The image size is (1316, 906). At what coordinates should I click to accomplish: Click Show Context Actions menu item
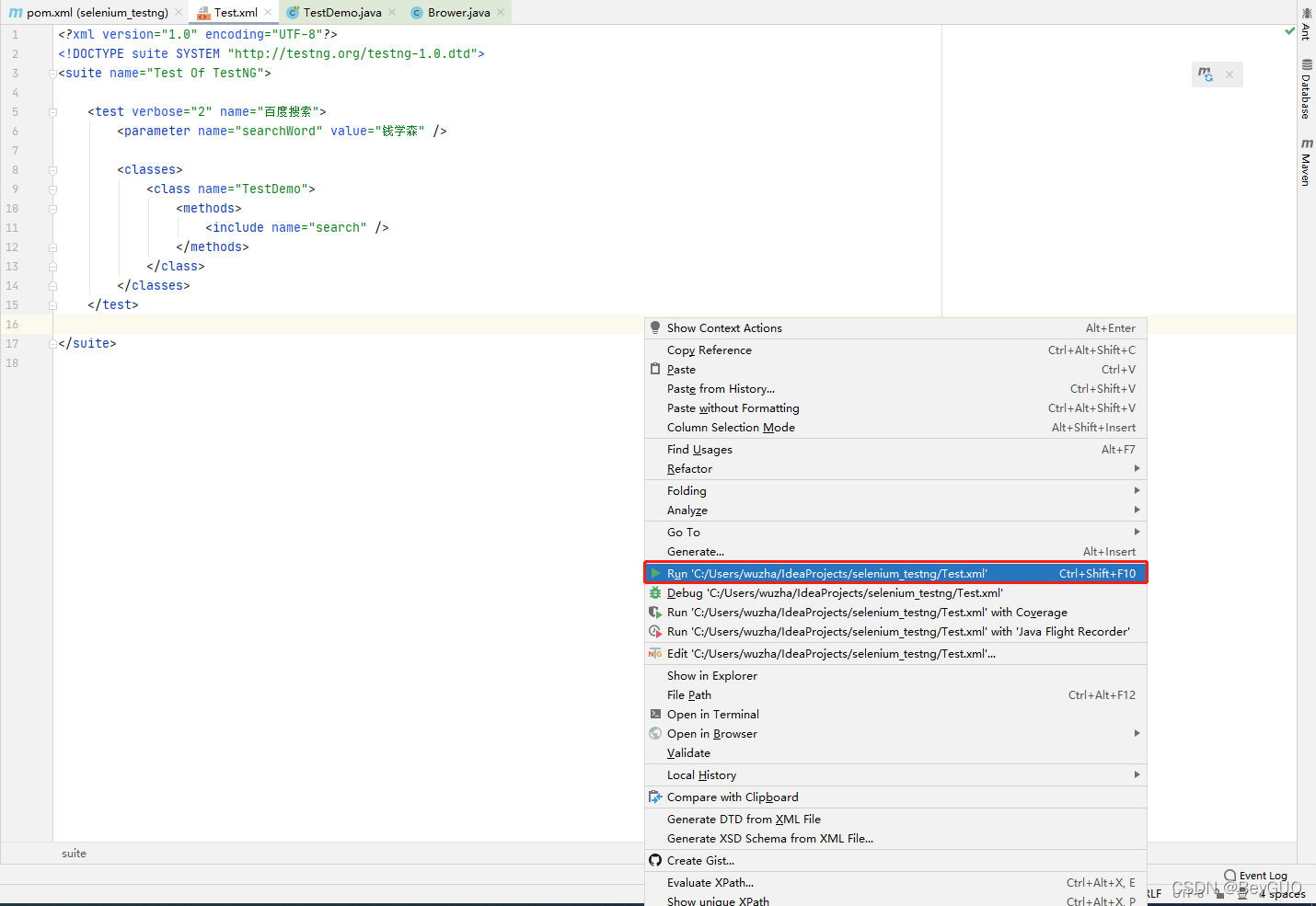click(895, 328)
